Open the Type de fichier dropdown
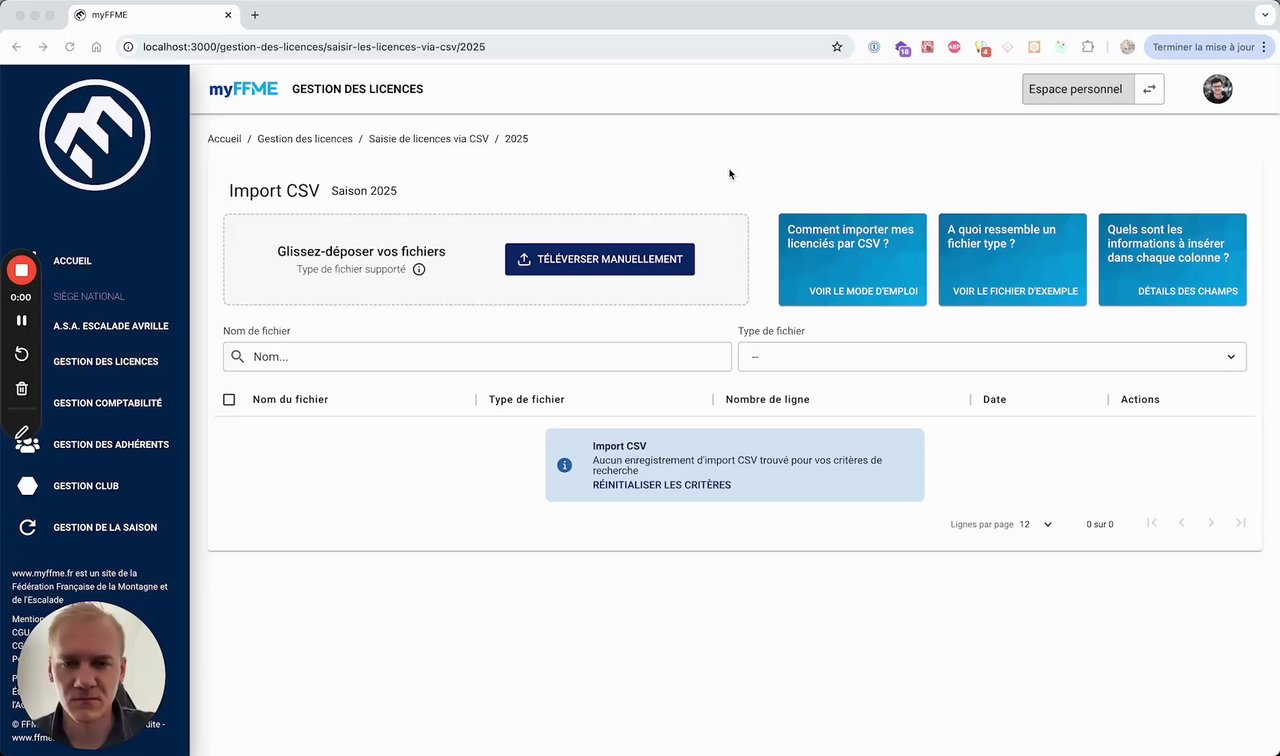Viewport: 1280px width, 756px height. pyautogui.click(x=992, y=356)
